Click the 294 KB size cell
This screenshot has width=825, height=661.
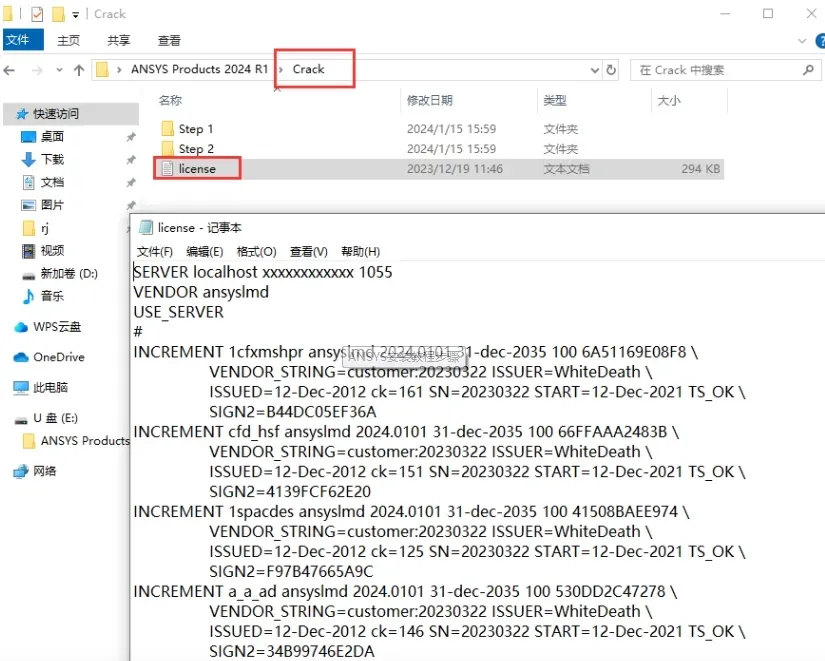(x=700, y=169)
